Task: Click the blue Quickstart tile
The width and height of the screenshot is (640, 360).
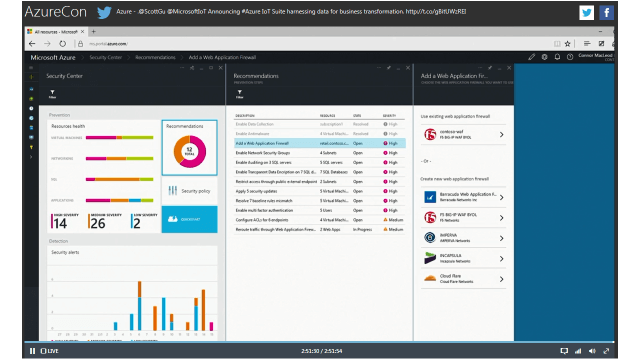Action: (x=189, y=219)
